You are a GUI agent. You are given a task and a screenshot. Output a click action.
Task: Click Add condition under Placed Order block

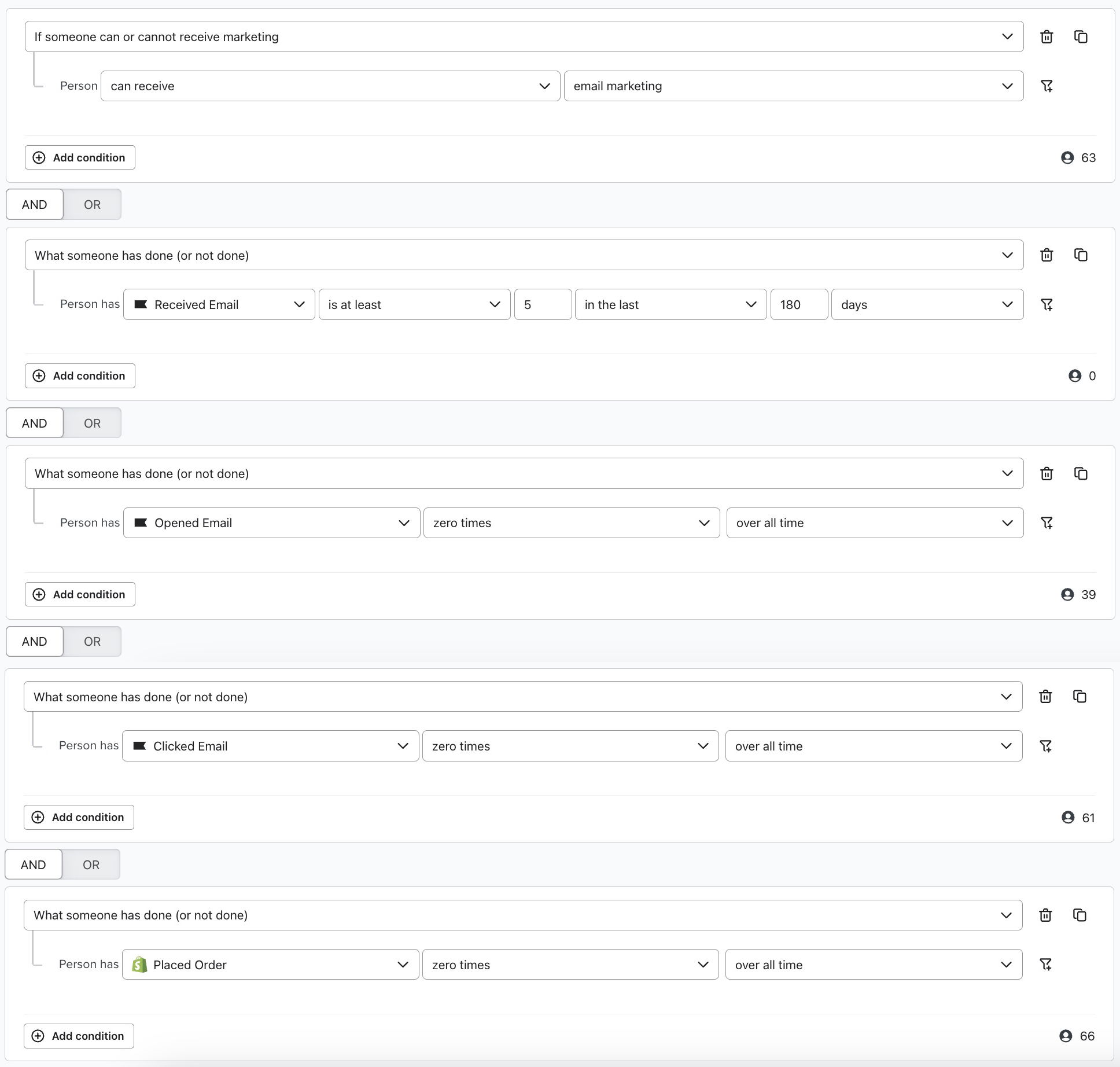tap(80, 1034)
